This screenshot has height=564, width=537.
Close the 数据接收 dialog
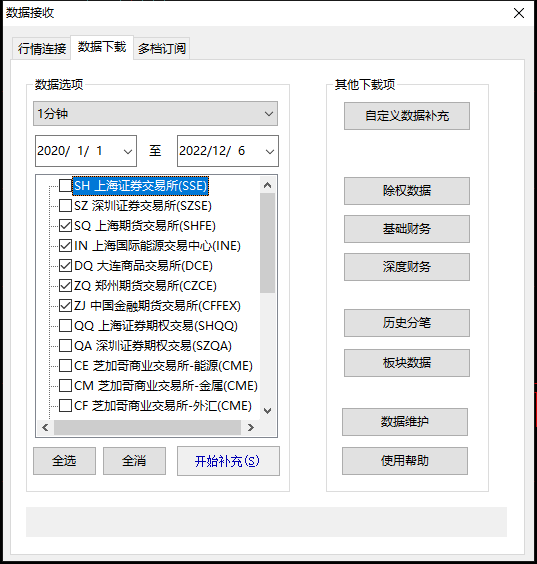click(519, 13)
